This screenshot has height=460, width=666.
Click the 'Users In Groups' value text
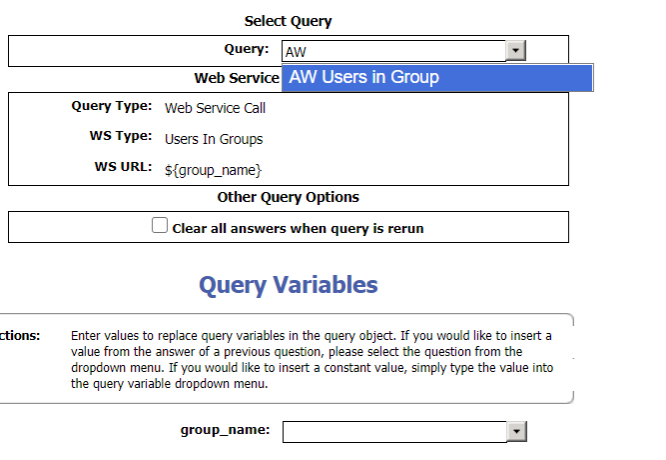coord(214,139)
